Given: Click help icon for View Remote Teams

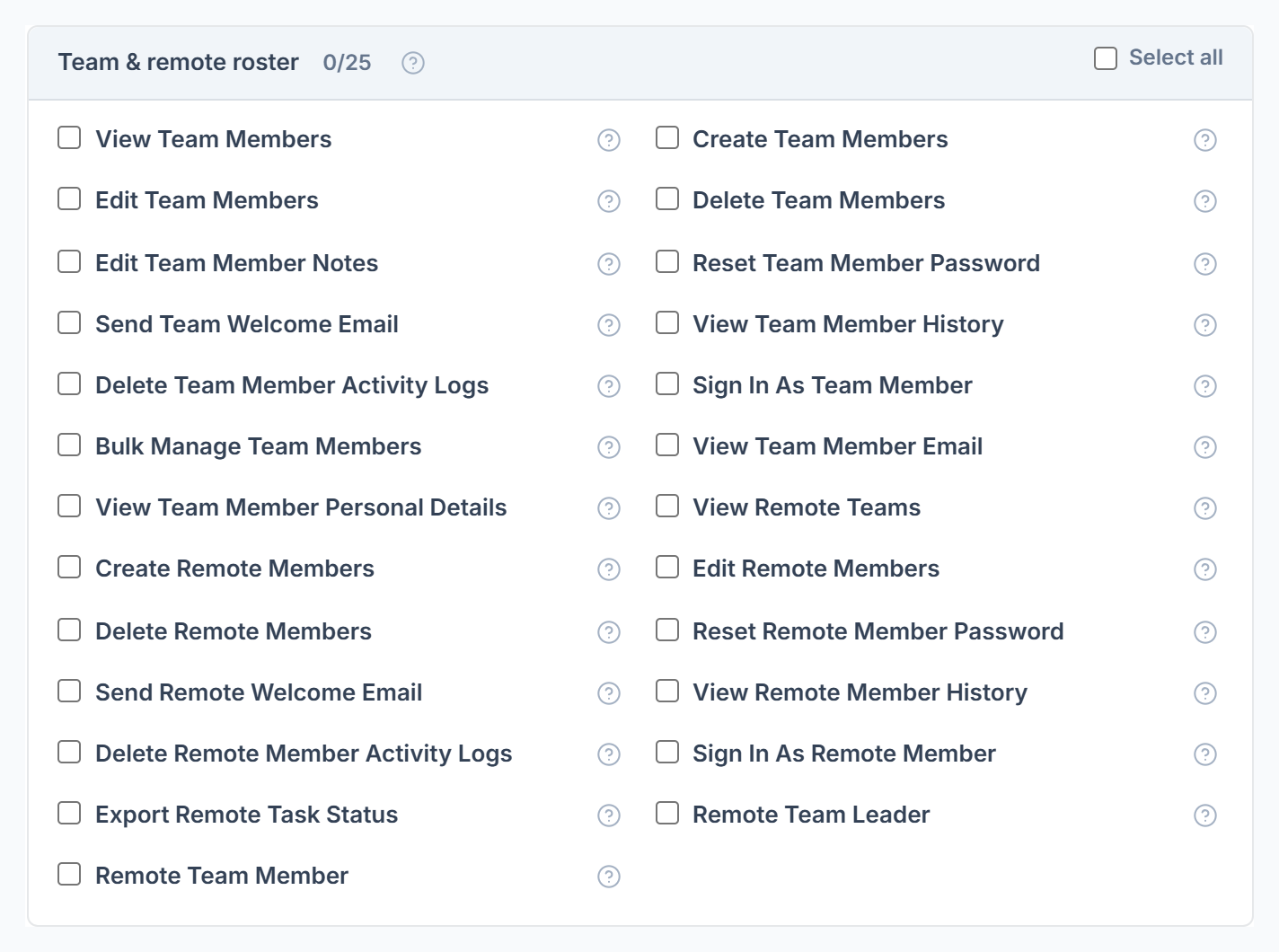Looking at the screenshot, I should pyautogui.click(x=1205, y=508).
